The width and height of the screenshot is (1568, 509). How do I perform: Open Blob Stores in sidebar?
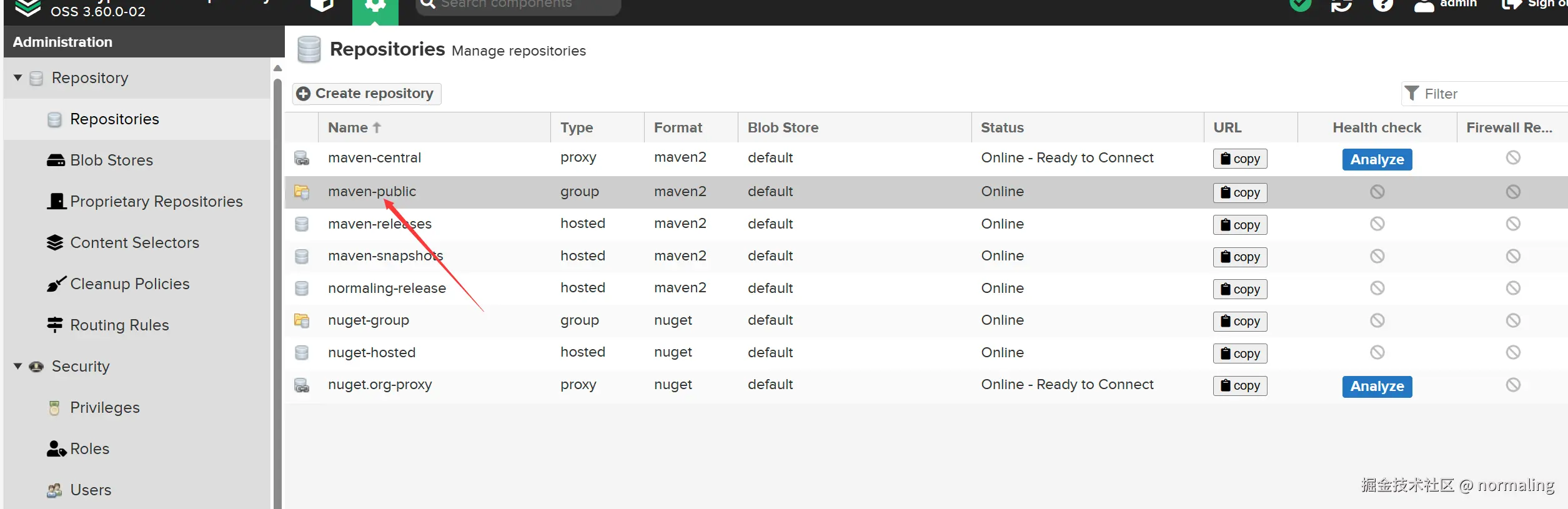[x=111, y=161]
